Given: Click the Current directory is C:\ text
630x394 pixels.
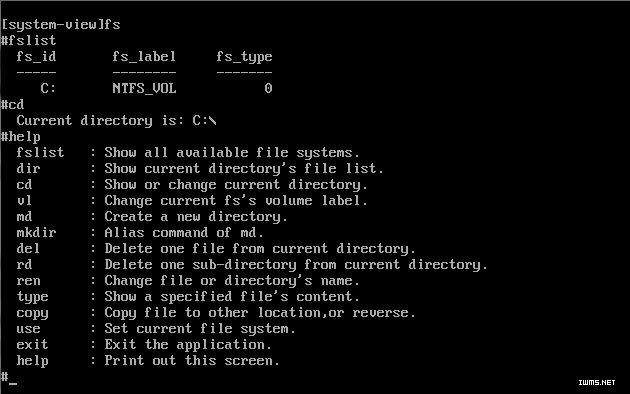Looking at the screenshot, I should click(x=117, y=121).
